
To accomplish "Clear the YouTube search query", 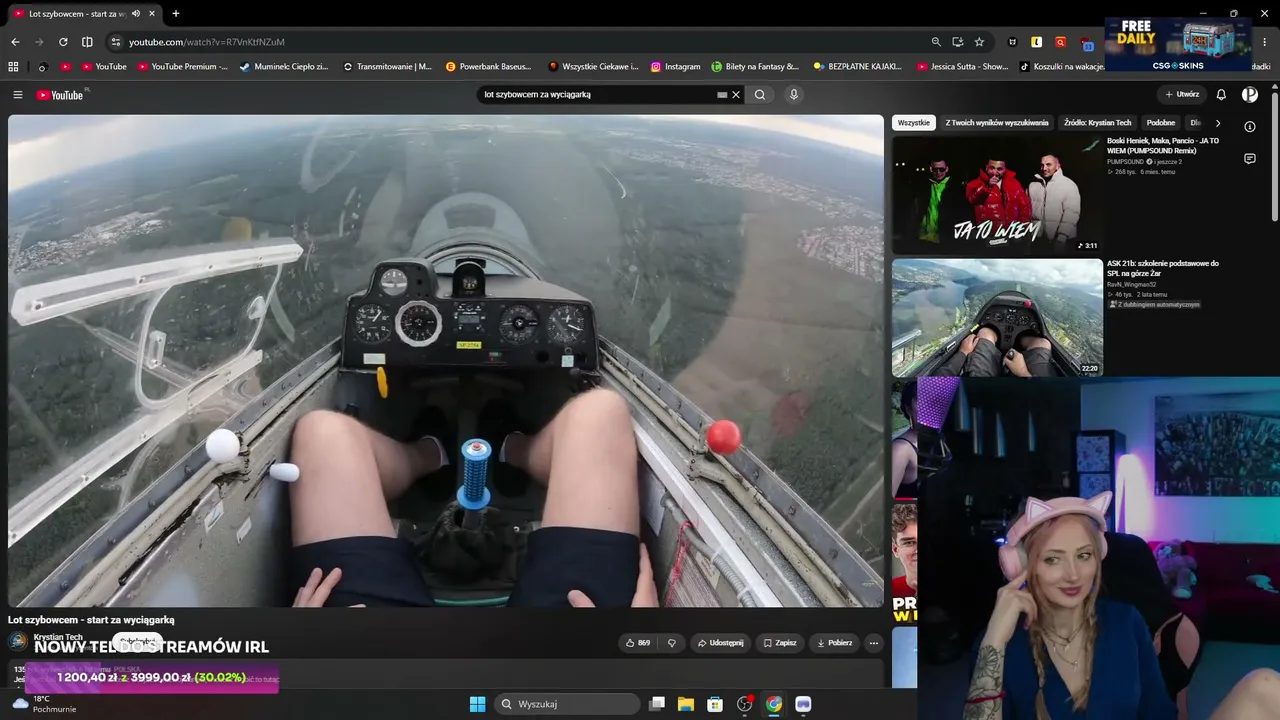I will tap(736, 95).
